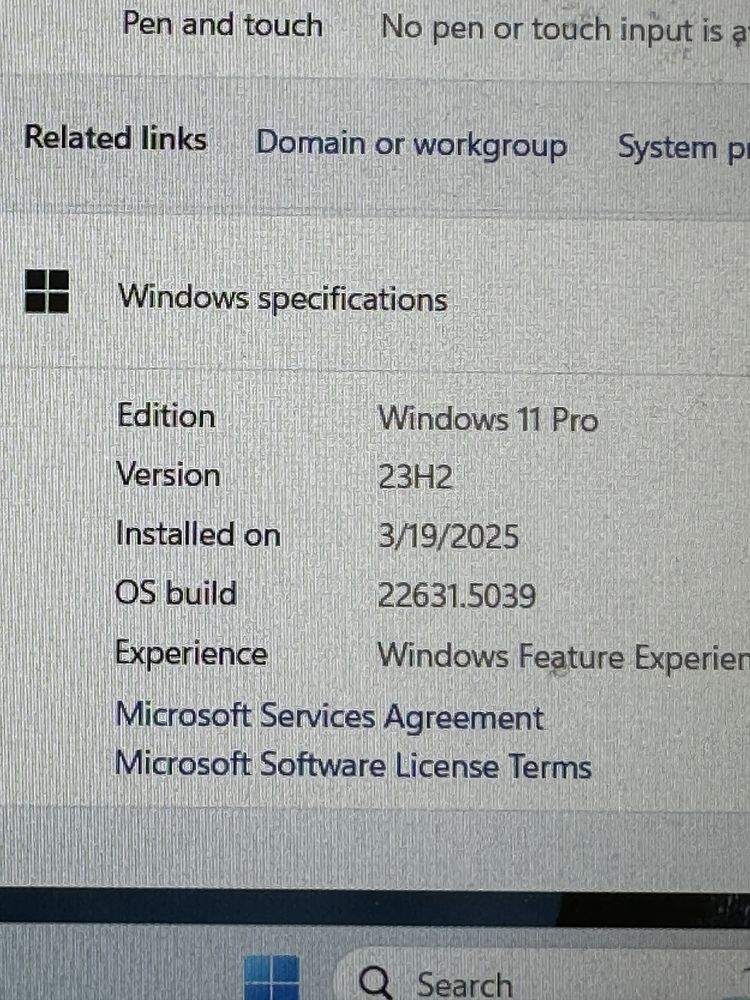Open the Microsoft Software License Terms link

click(353, 765)
